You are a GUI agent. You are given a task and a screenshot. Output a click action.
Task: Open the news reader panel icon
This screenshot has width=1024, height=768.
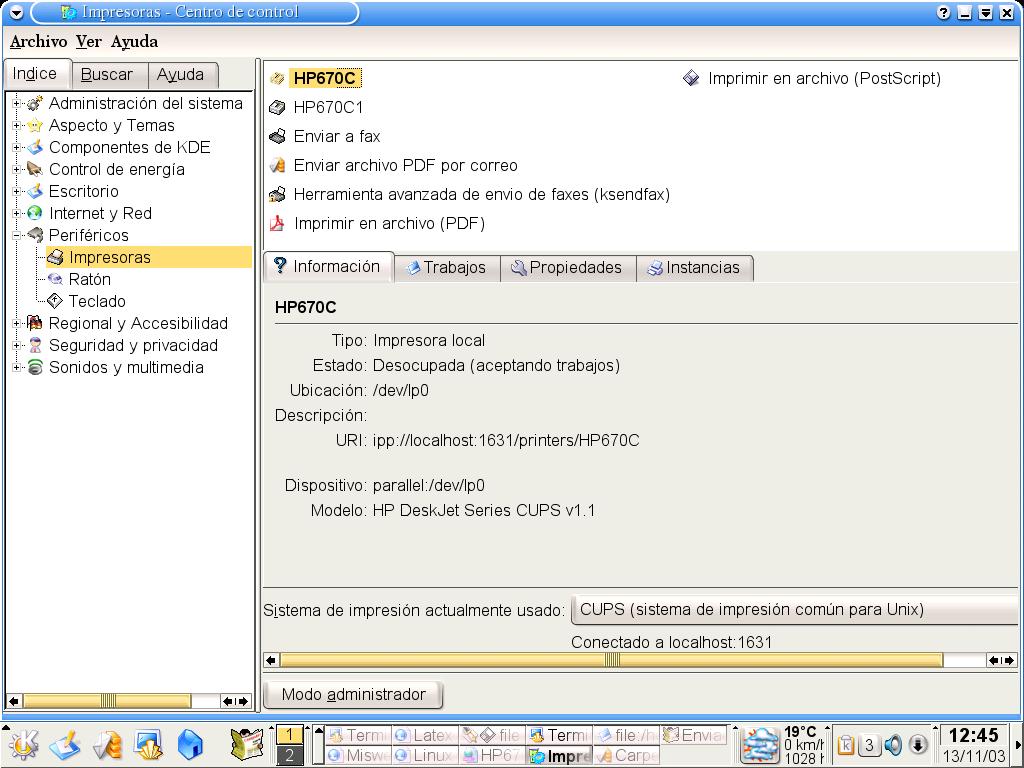[x=247, y=744]
